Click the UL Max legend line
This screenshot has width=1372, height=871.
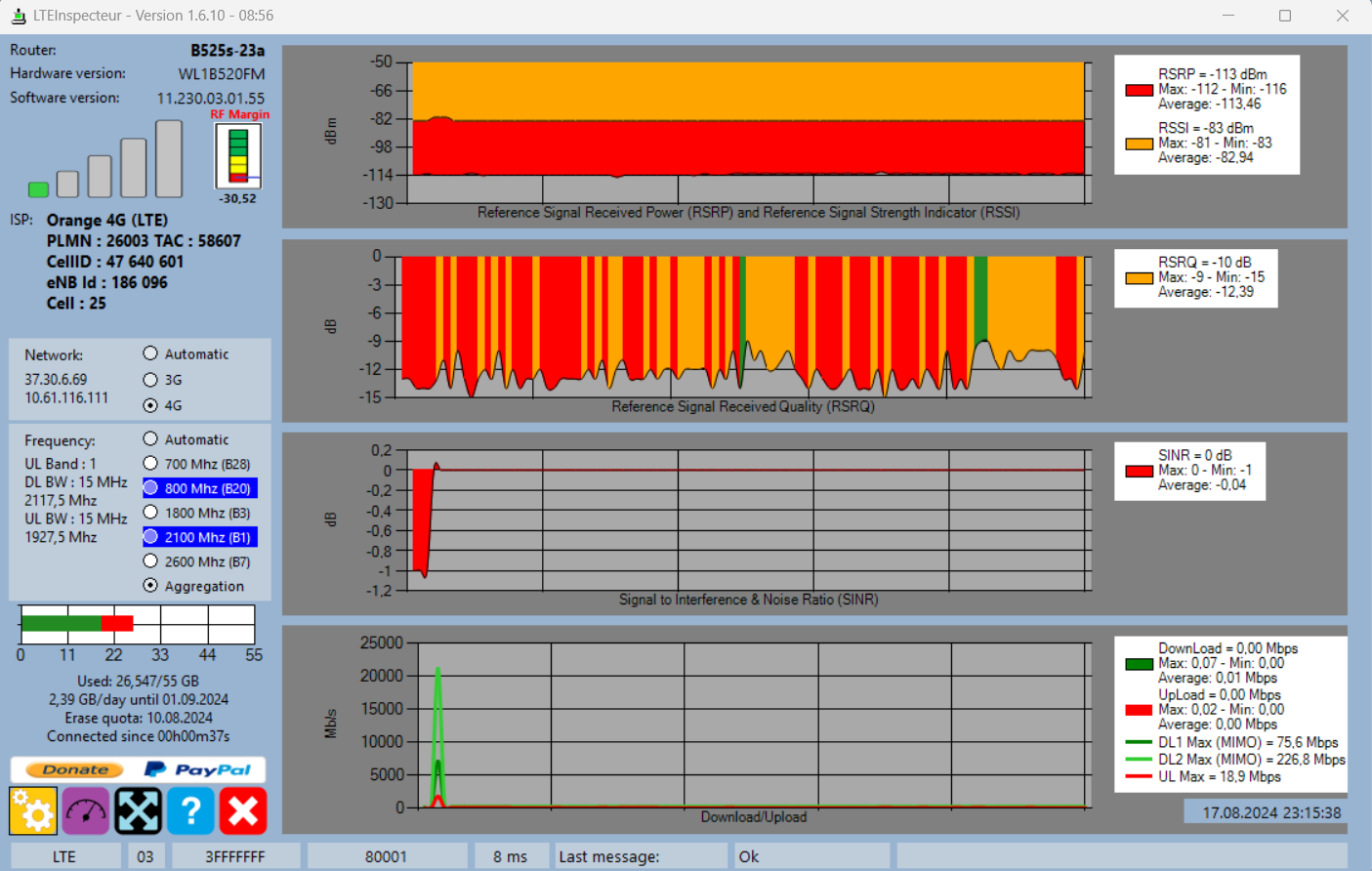click(1139, 777)
